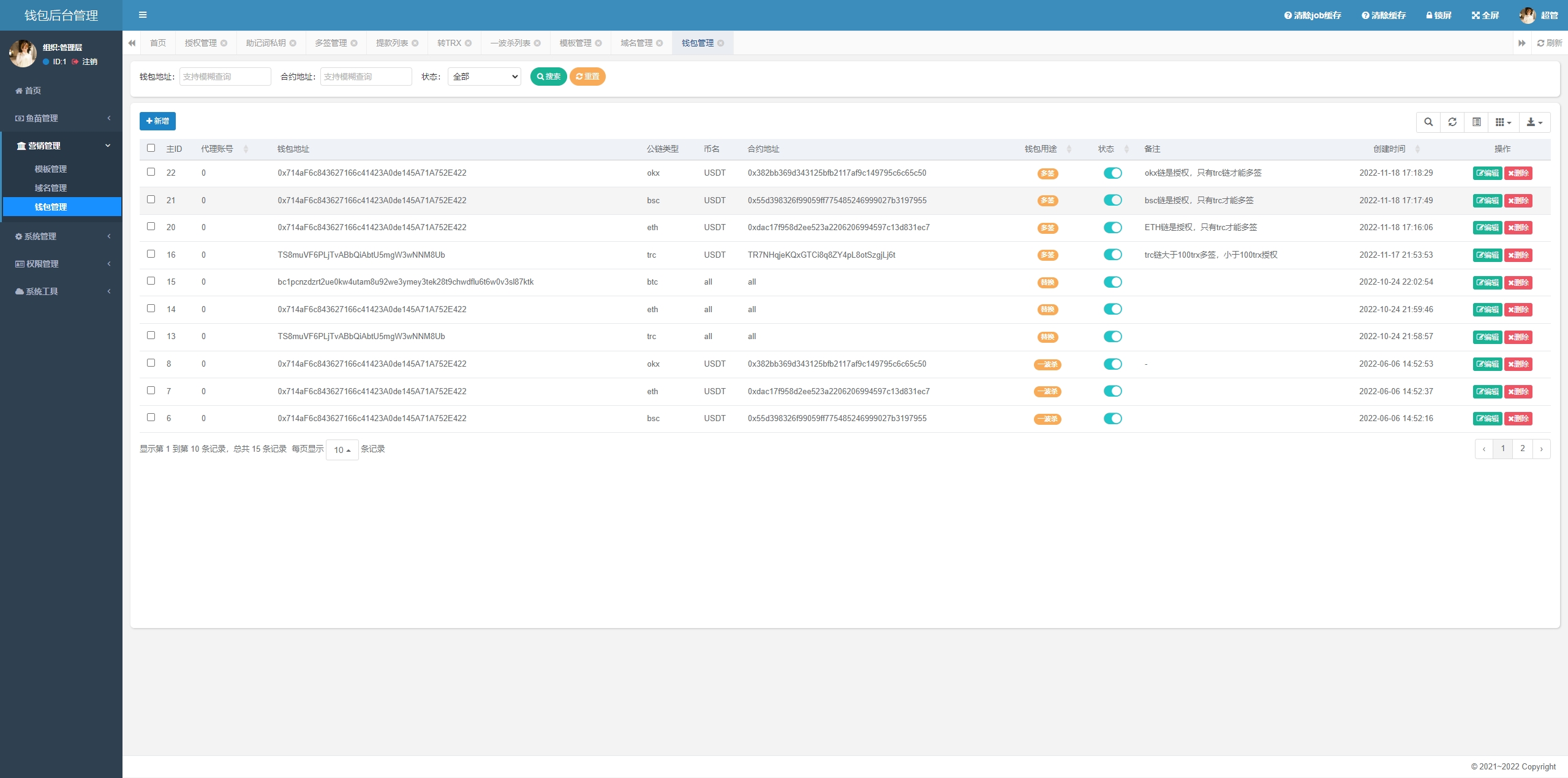Image resolution: width=1568 pixels, height=778 pixels.
Task: Click the orange 重置 button
Action: (587, 77)
